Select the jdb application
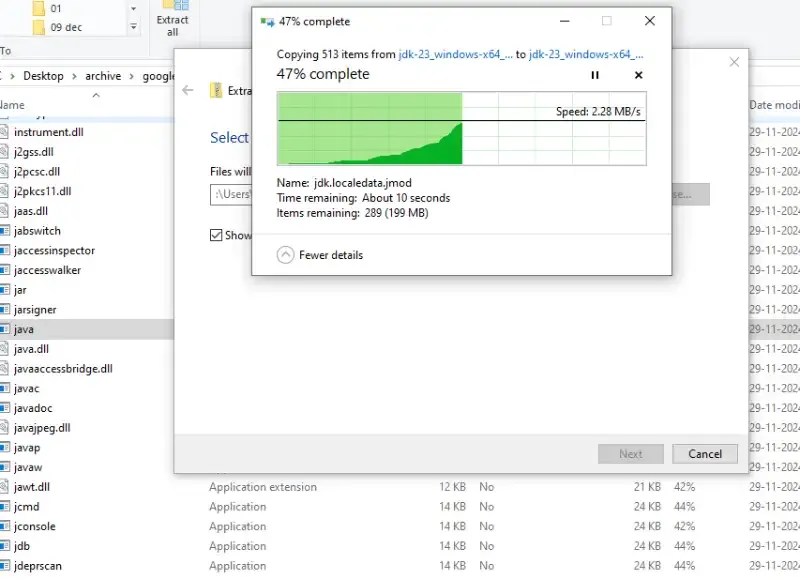The height and width of the screenshot is (579, 800). pyautogui.click(x=21, y=546)
